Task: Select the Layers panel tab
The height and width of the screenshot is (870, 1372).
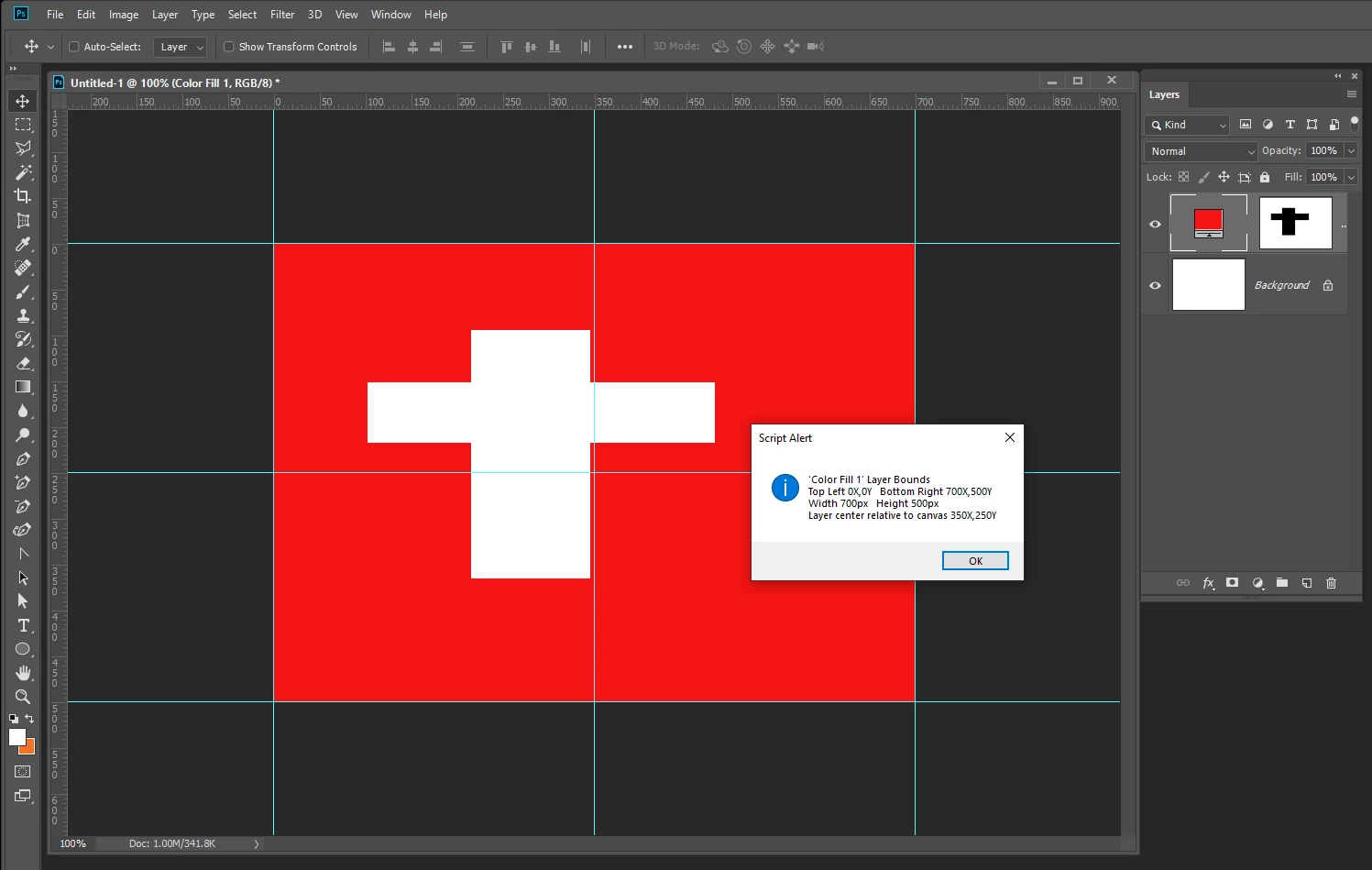Action: [x=1164, y=94]
